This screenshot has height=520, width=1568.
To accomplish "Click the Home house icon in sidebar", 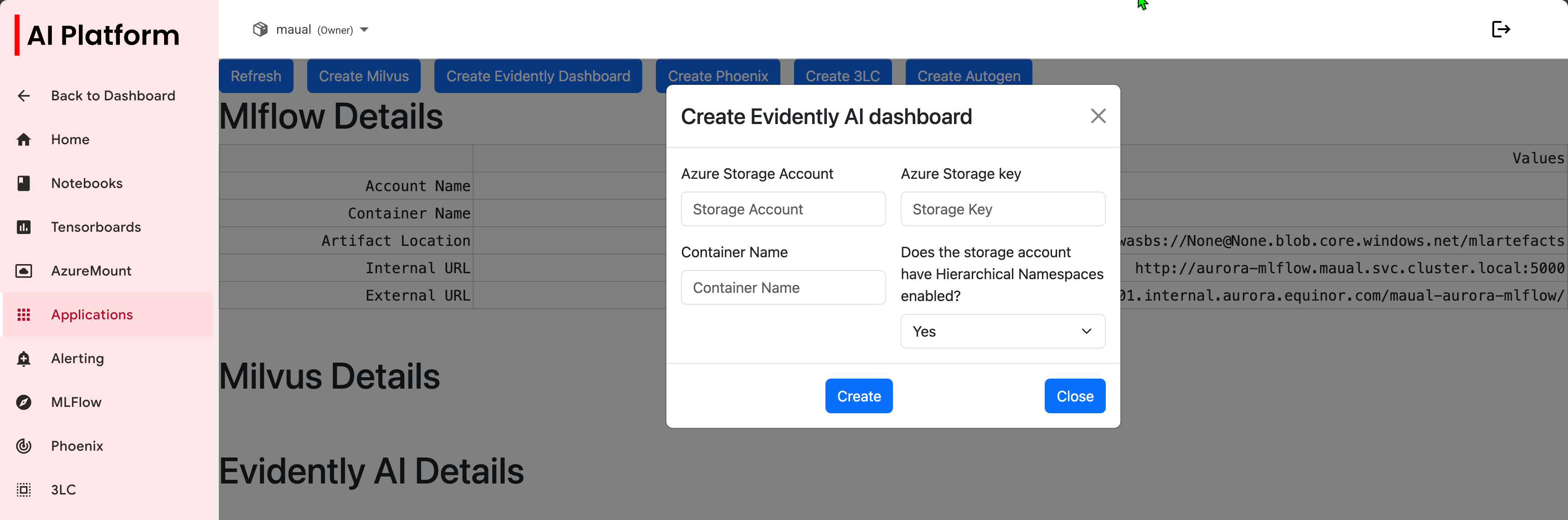I will tap(24, 140).
